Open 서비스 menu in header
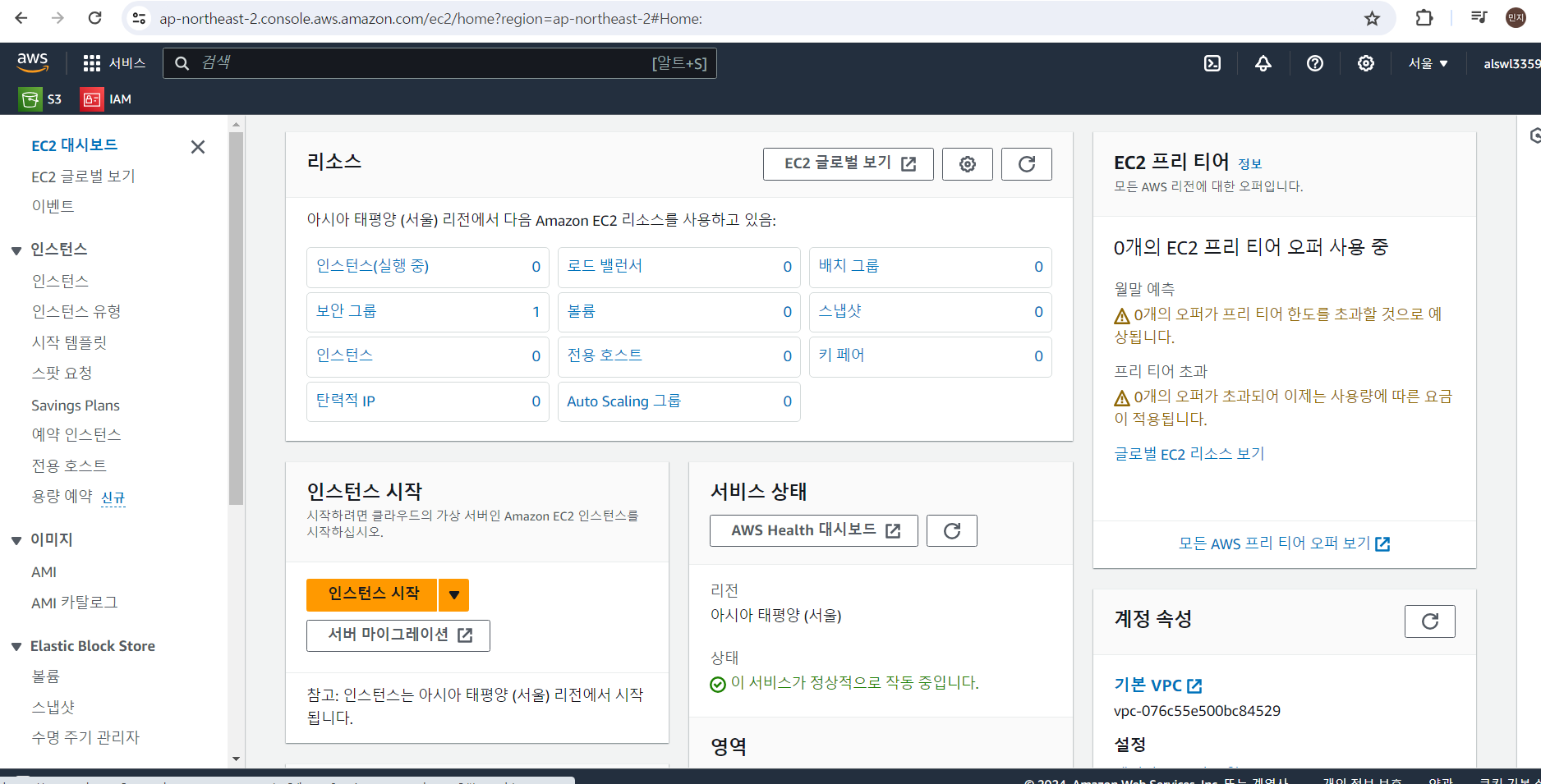The image size is (1541, 784). coord(115,63)
